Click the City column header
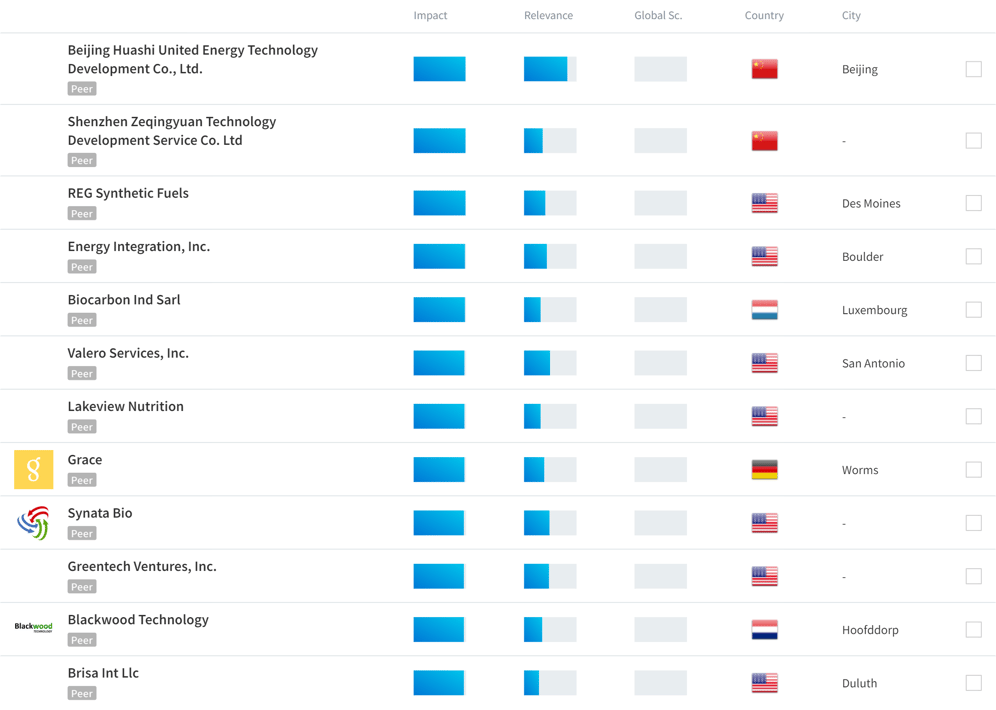 (851, 16)
